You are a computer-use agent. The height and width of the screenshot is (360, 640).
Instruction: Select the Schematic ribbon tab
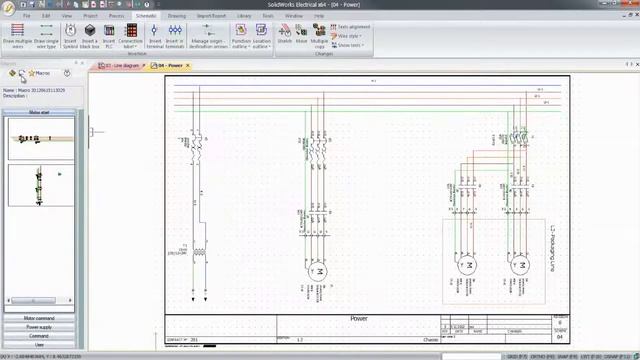pos(146,16)
